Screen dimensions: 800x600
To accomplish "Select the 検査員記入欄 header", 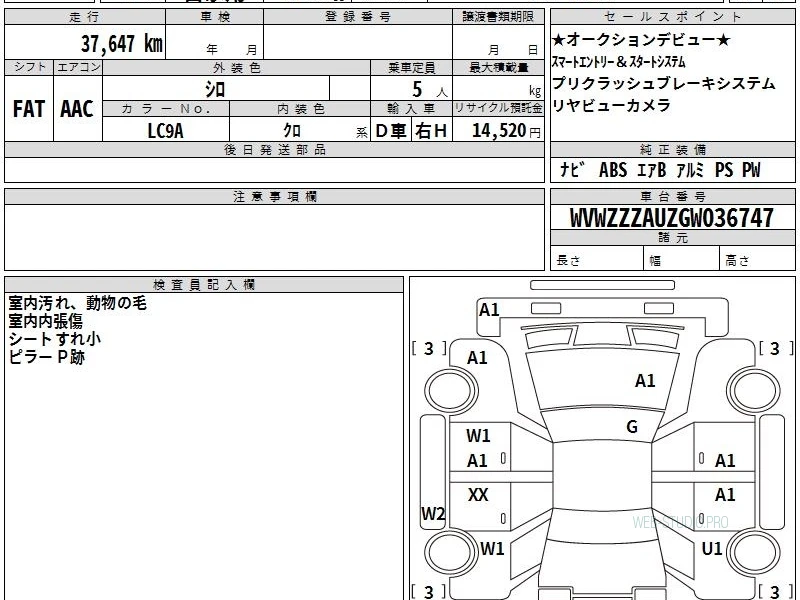I will pos(204,285).
